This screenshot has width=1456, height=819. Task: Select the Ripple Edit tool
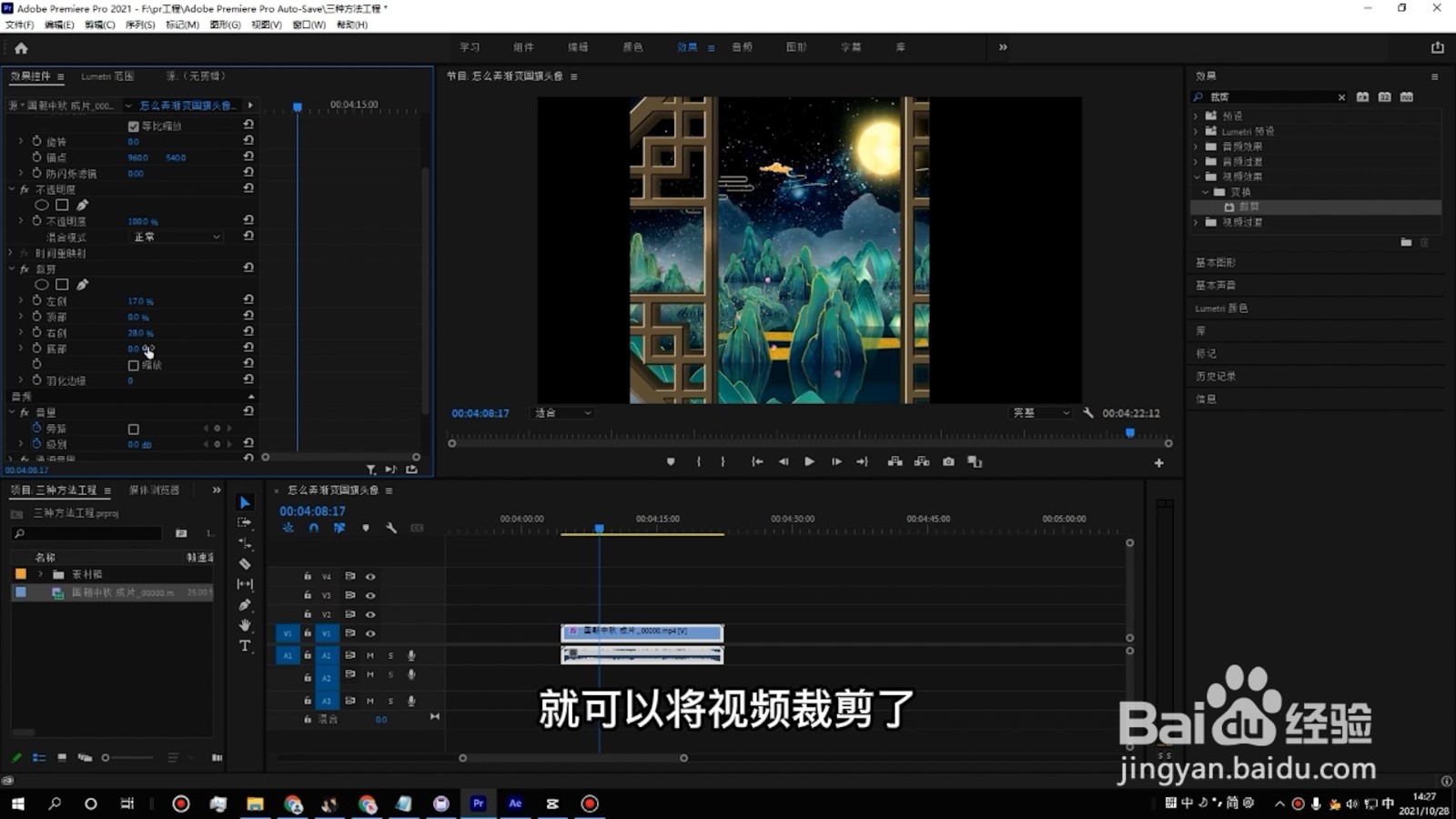tap(245, 543)
